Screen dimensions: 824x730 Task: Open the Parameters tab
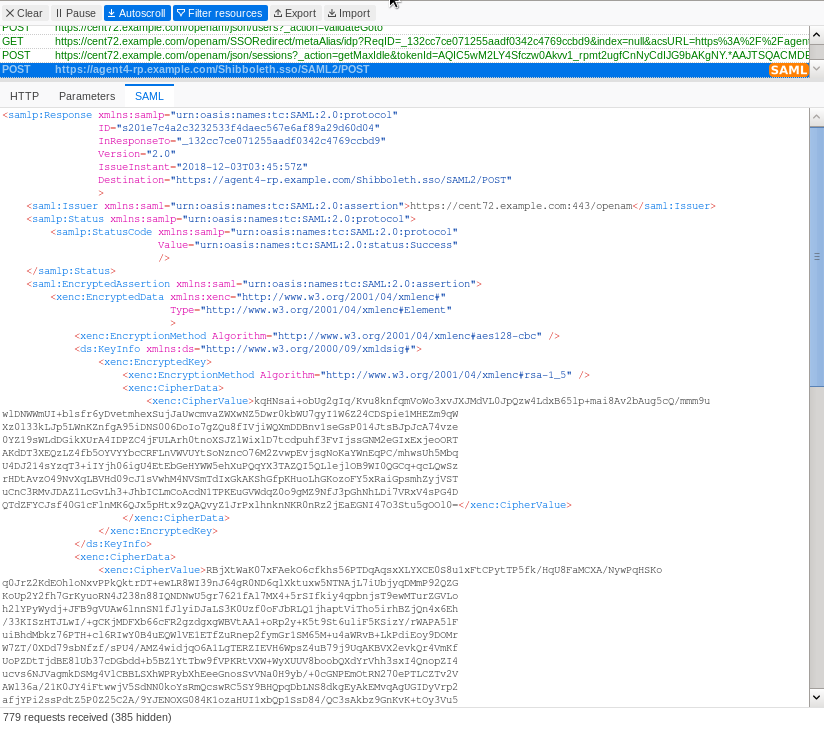coord(87,96)
